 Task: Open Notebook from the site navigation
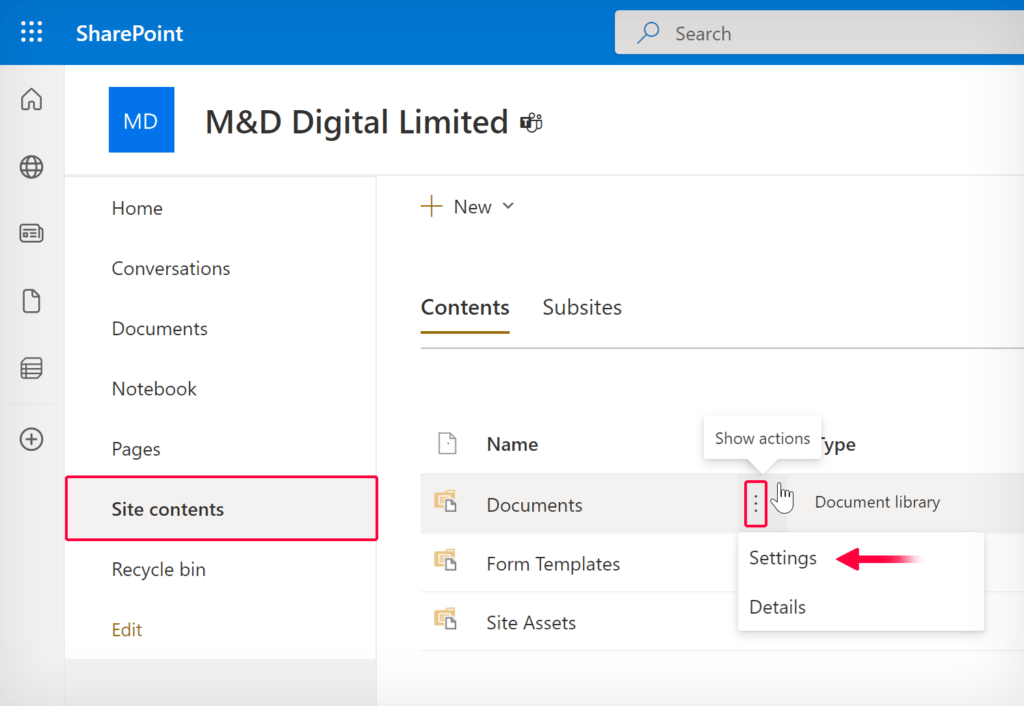(154, 388)
